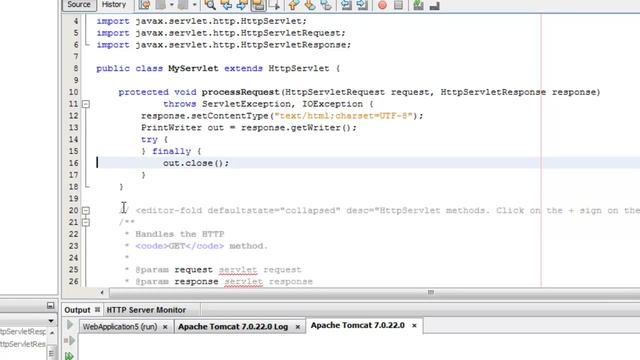Click "Handles the HTTP" comment line
The width and height of the screenshot is (640, 360).
tap(180, 234)
